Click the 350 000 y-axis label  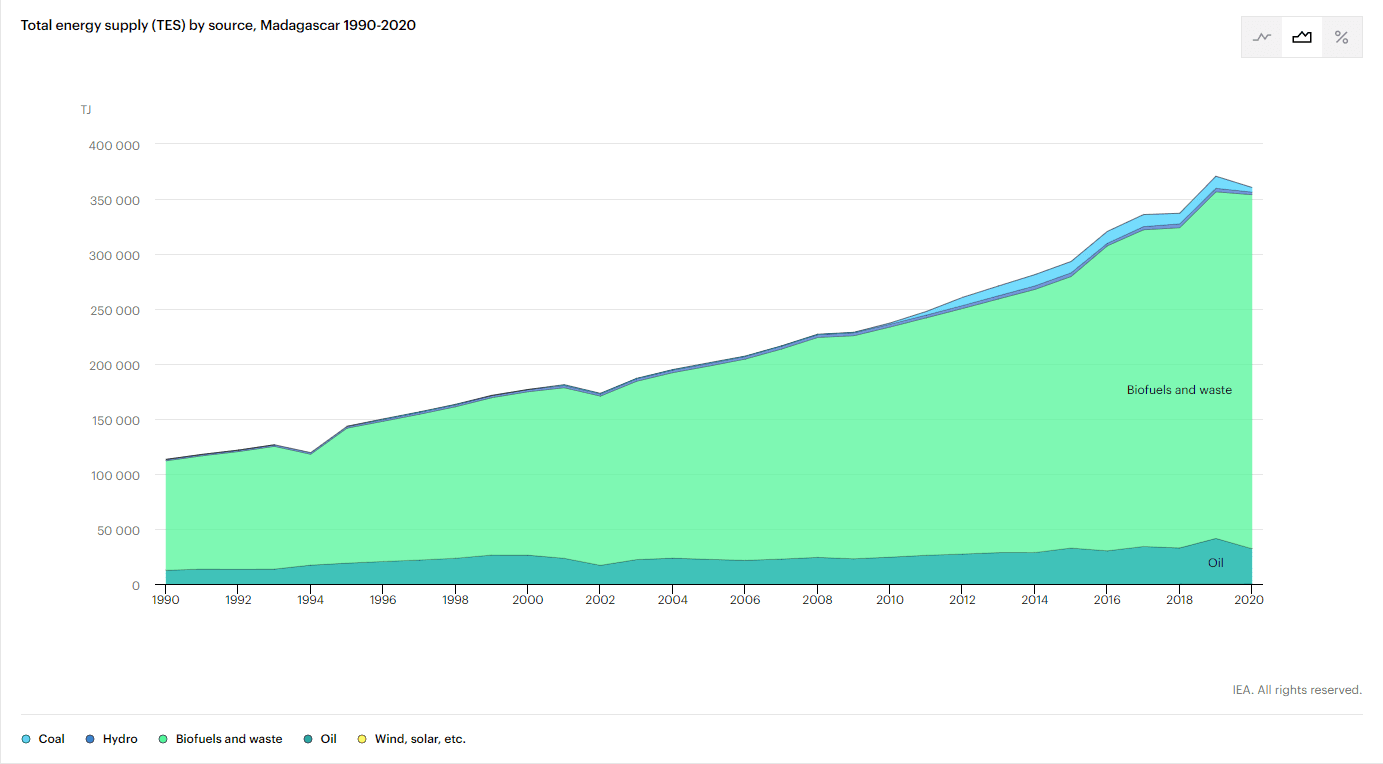(x=115, y=200)
